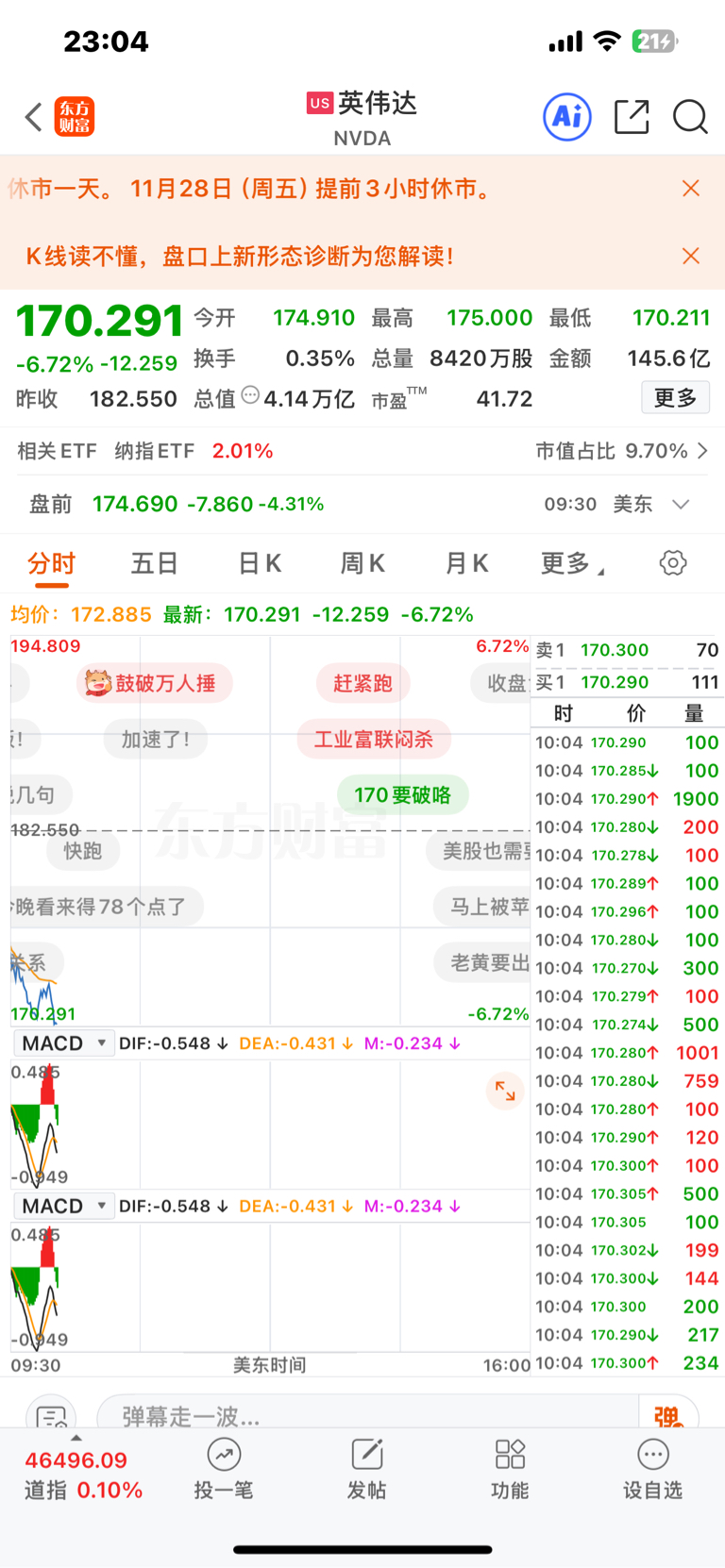Expand the MACD chart fullscreen icon

click(505, 1092)
